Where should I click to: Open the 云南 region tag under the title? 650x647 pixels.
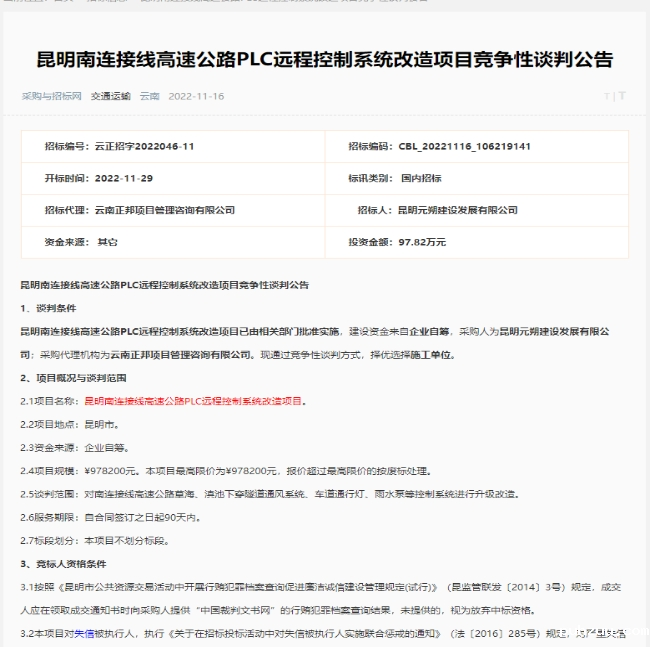click(x=149, y=97)
